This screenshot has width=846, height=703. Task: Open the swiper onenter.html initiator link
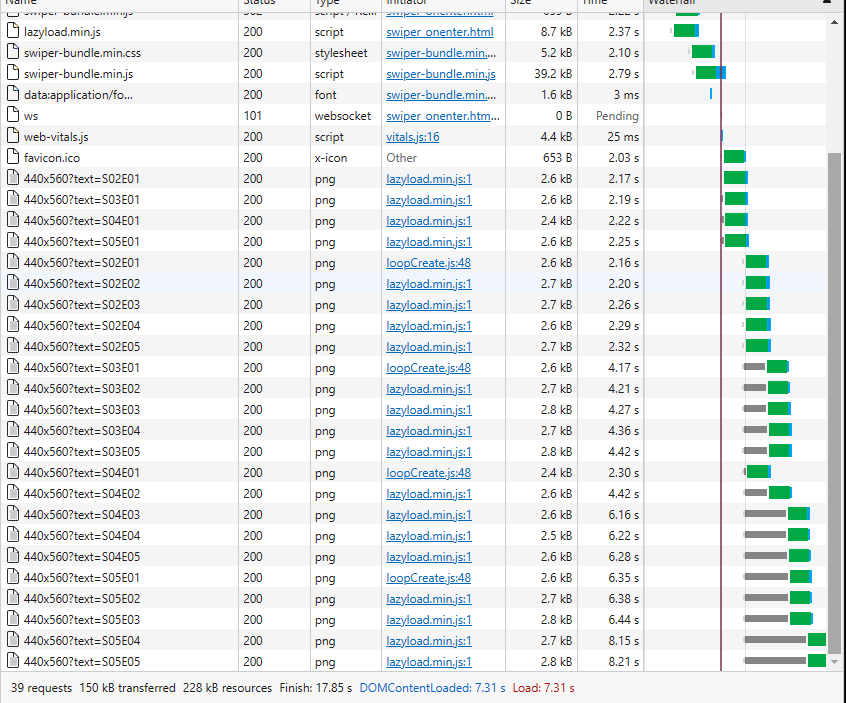pyautogui.click(x=438, y=31)
